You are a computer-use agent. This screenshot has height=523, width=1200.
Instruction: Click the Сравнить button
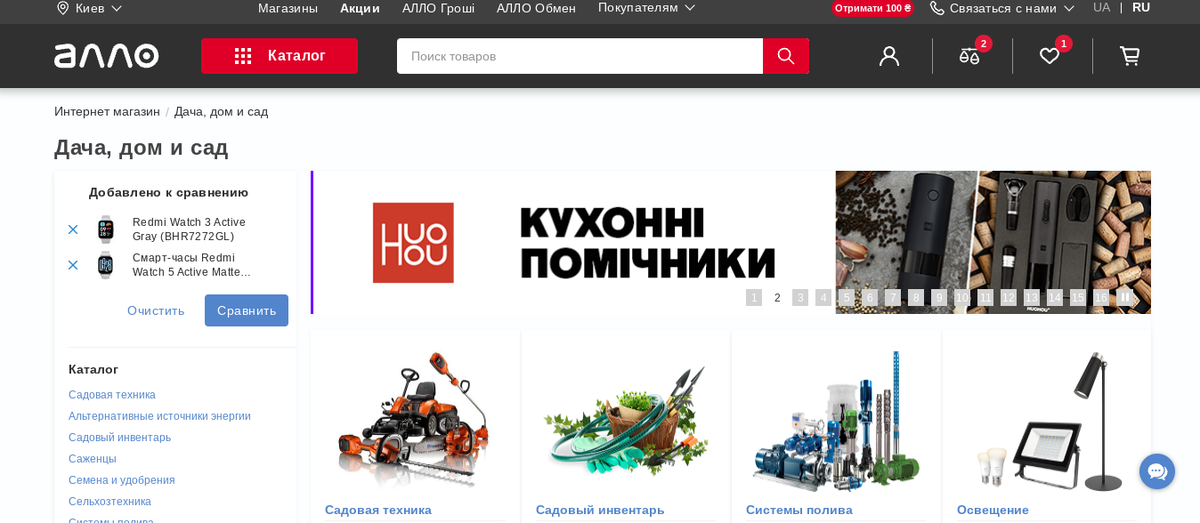coord(247,310)
